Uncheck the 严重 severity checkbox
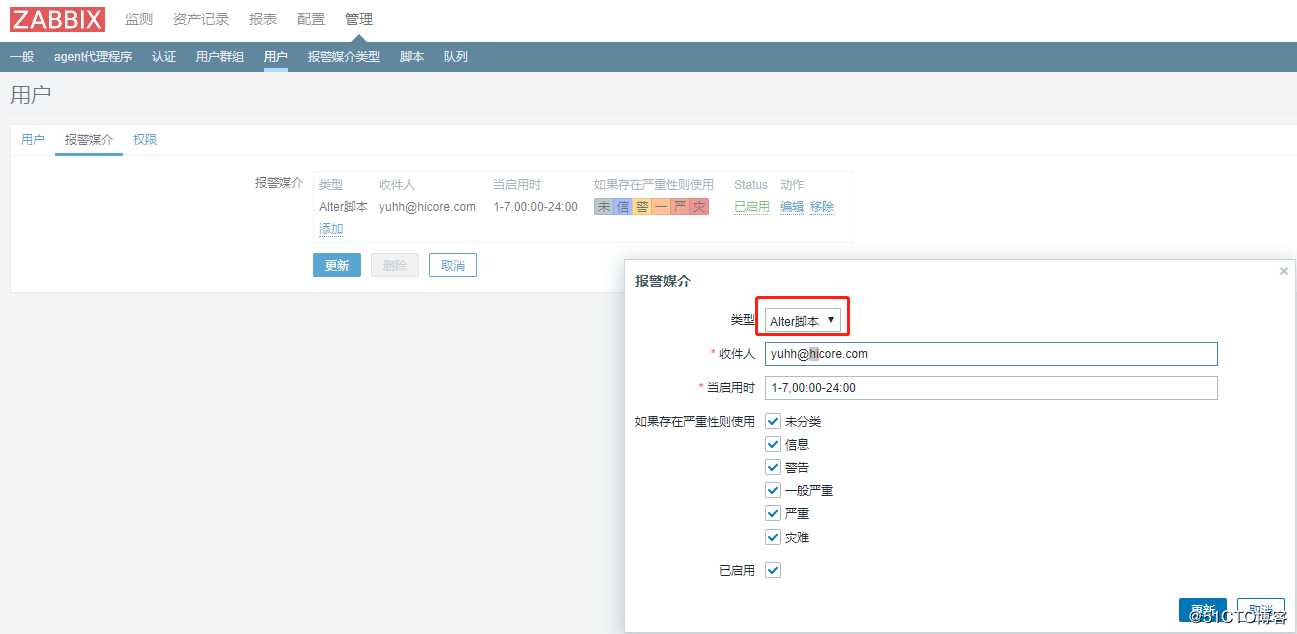The width and height of the screenshot is (1297, 634). 773,513
